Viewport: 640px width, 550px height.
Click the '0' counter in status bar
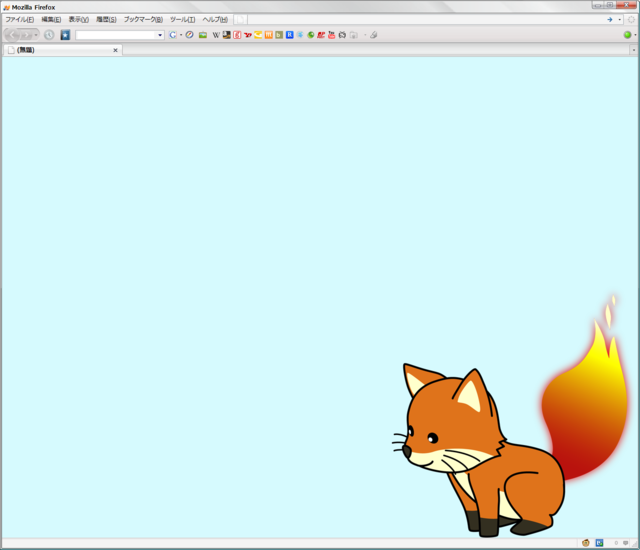click(x=616, y=543)
